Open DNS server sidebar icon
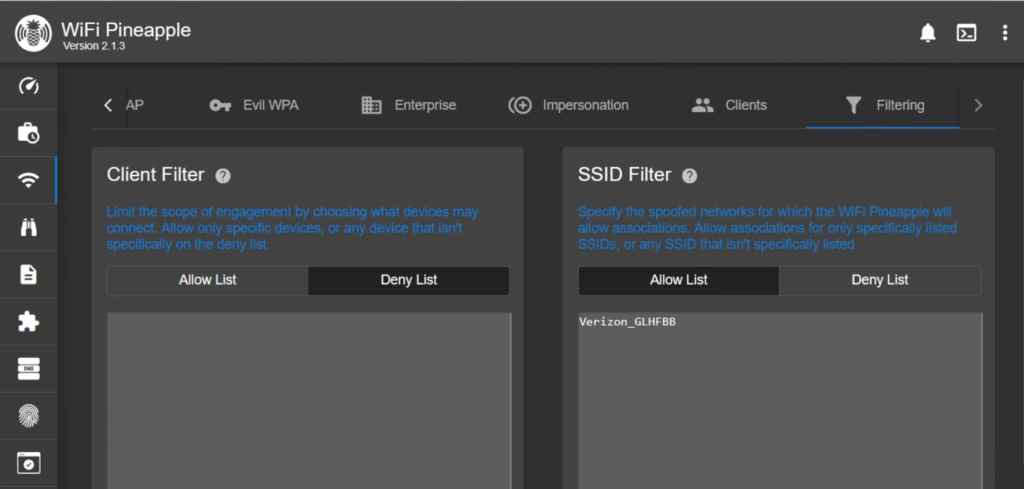This screenshot has width=1024, height=489. [x=29, y=369]
